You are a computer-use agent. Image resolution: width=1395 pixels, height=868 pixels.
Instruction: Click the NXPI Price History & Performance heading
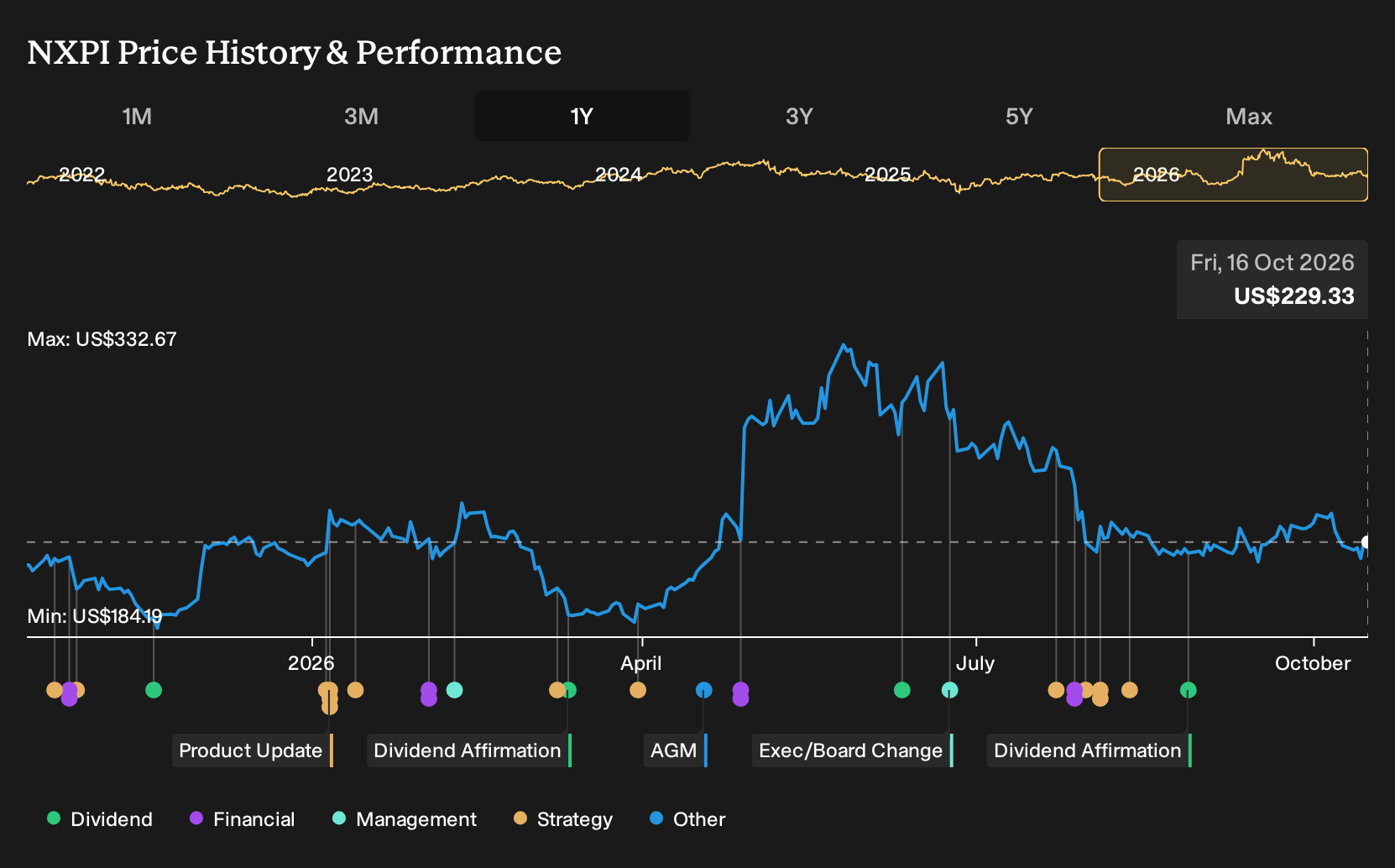295,52
